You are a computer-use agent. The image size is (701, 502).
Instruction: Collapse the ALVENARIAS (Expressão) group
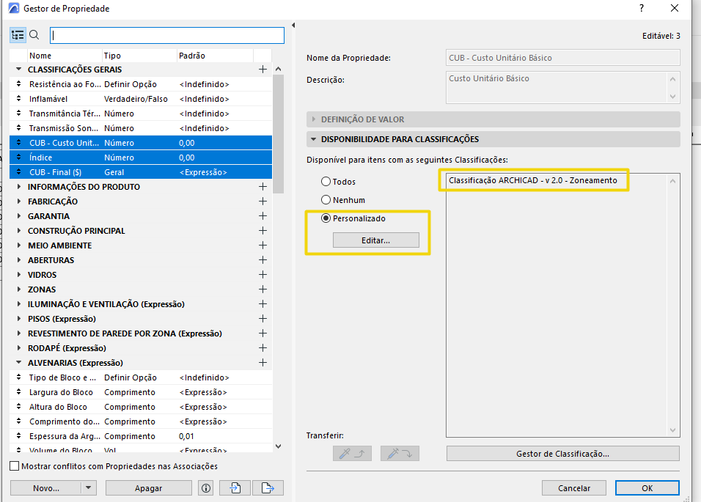point(18,363)
